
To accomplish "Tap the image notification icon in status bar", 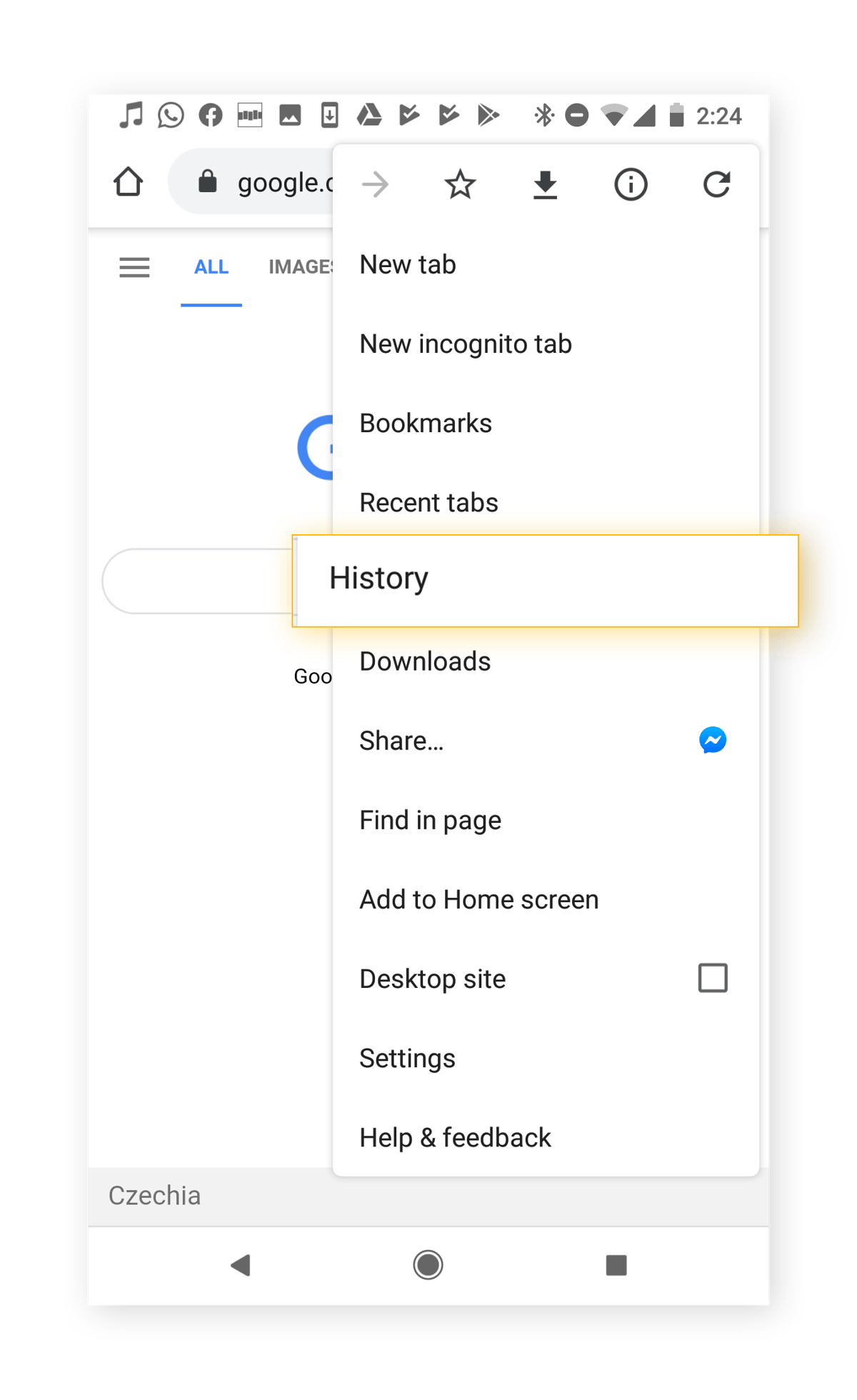I will point(290,115).
